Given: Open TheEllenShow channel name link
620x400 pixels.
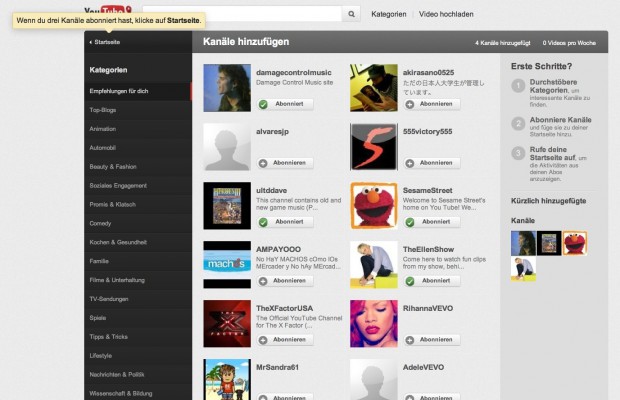Looking at the screenshot, I should pyautogui.click(x=428, y=249).
